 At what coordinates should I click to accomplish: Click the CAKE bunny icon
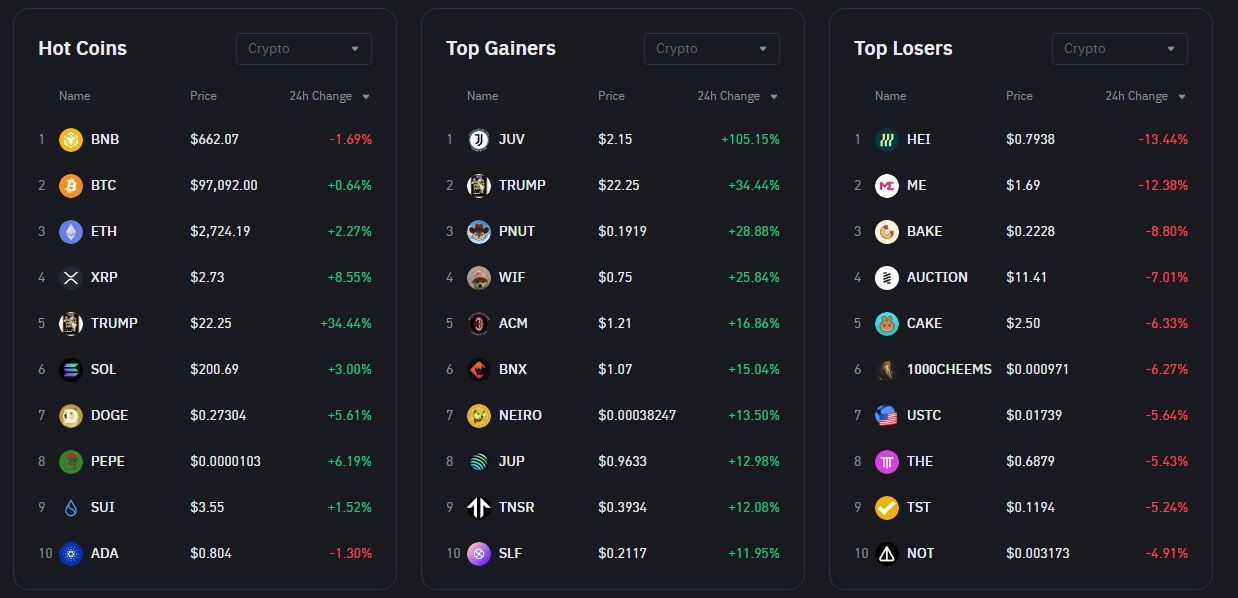886,323
